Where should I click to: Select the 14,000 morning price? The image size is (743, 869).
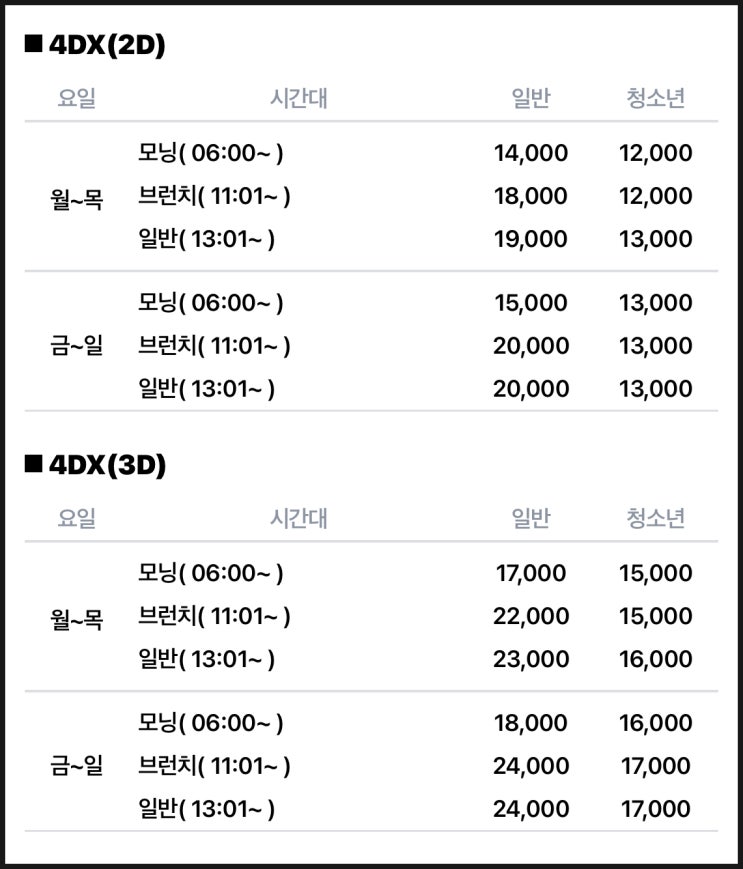tap(531, 154)
